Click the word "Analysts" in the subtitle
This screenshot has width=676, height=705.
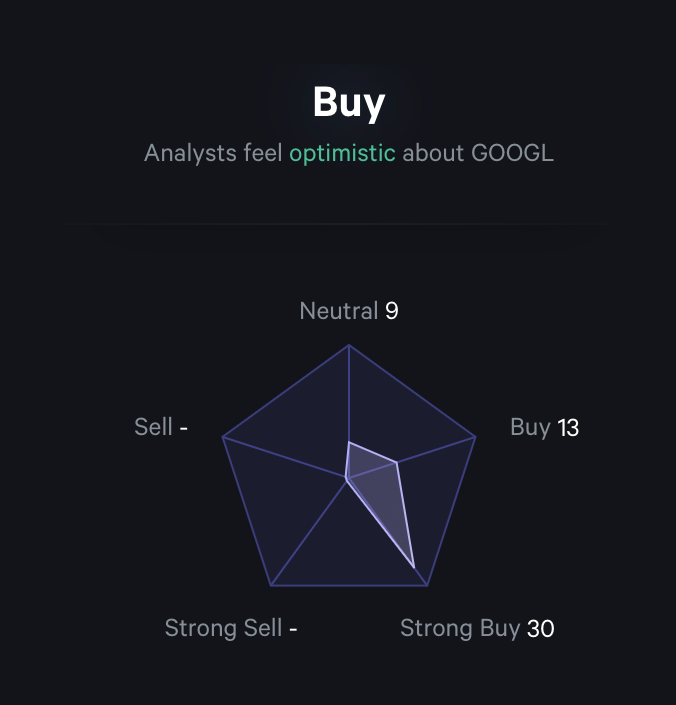pyautogui.click(x=189, y=153)
